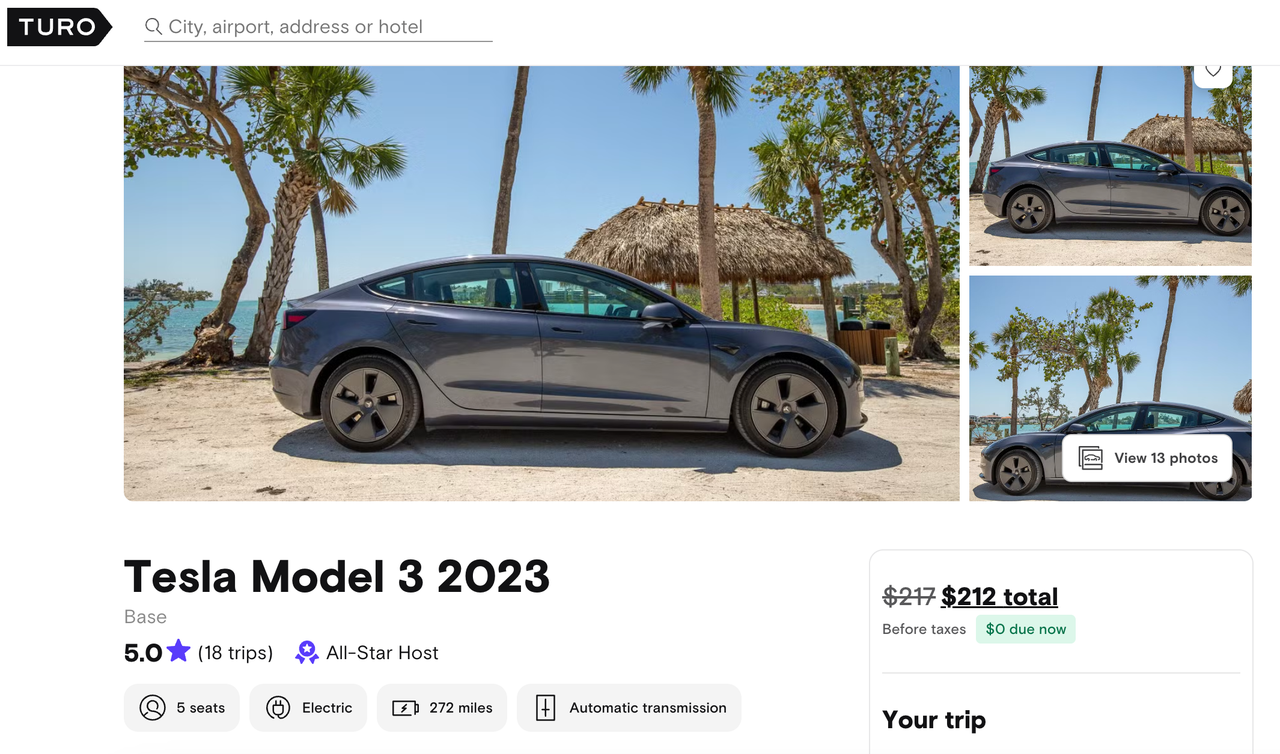Click the $0 due now badge
This screenshot has width=1280, height=754.
click(x=1025, y=629)
